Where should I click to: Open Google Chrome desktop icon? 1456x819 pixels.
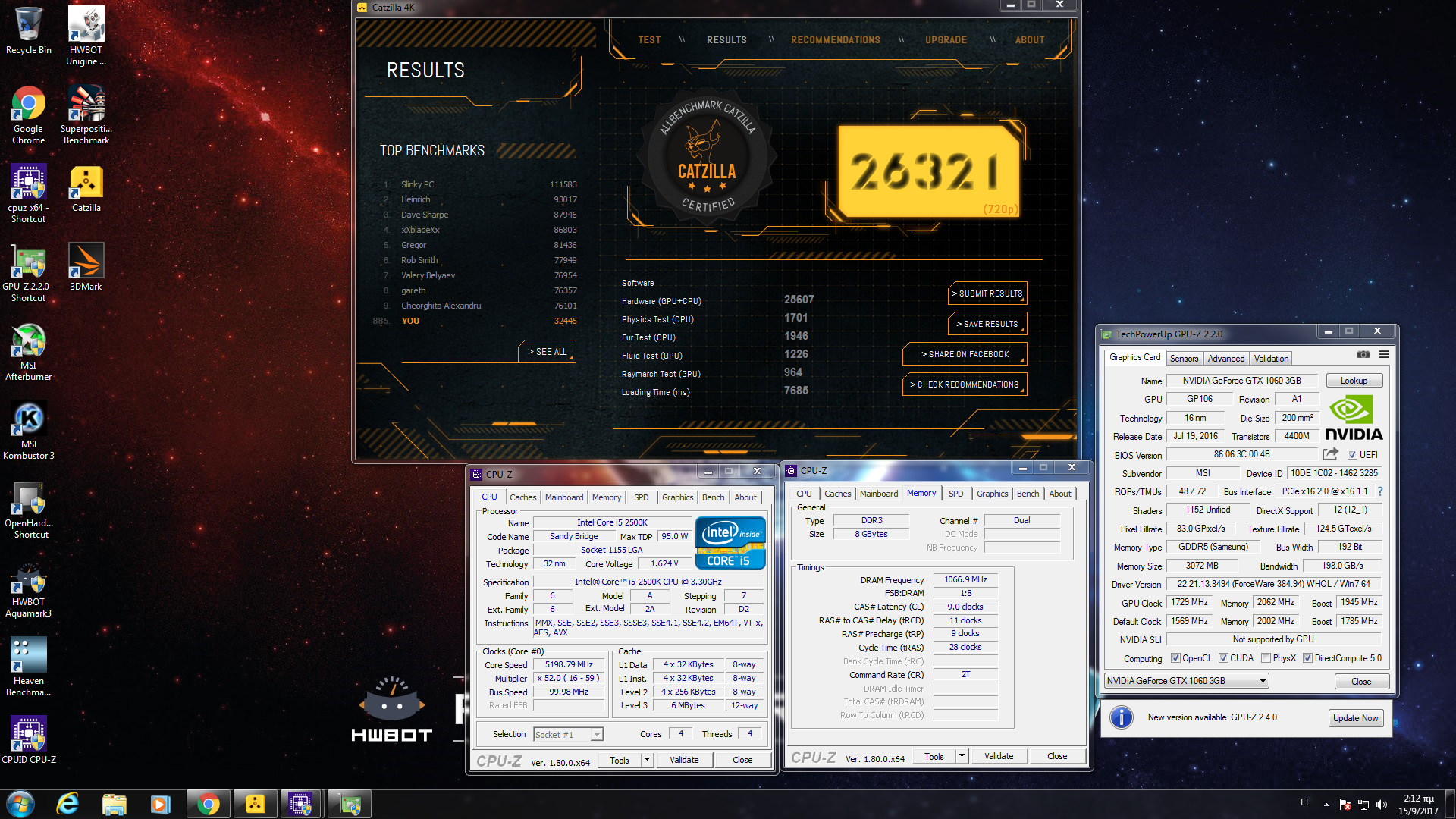click(28, 115)
